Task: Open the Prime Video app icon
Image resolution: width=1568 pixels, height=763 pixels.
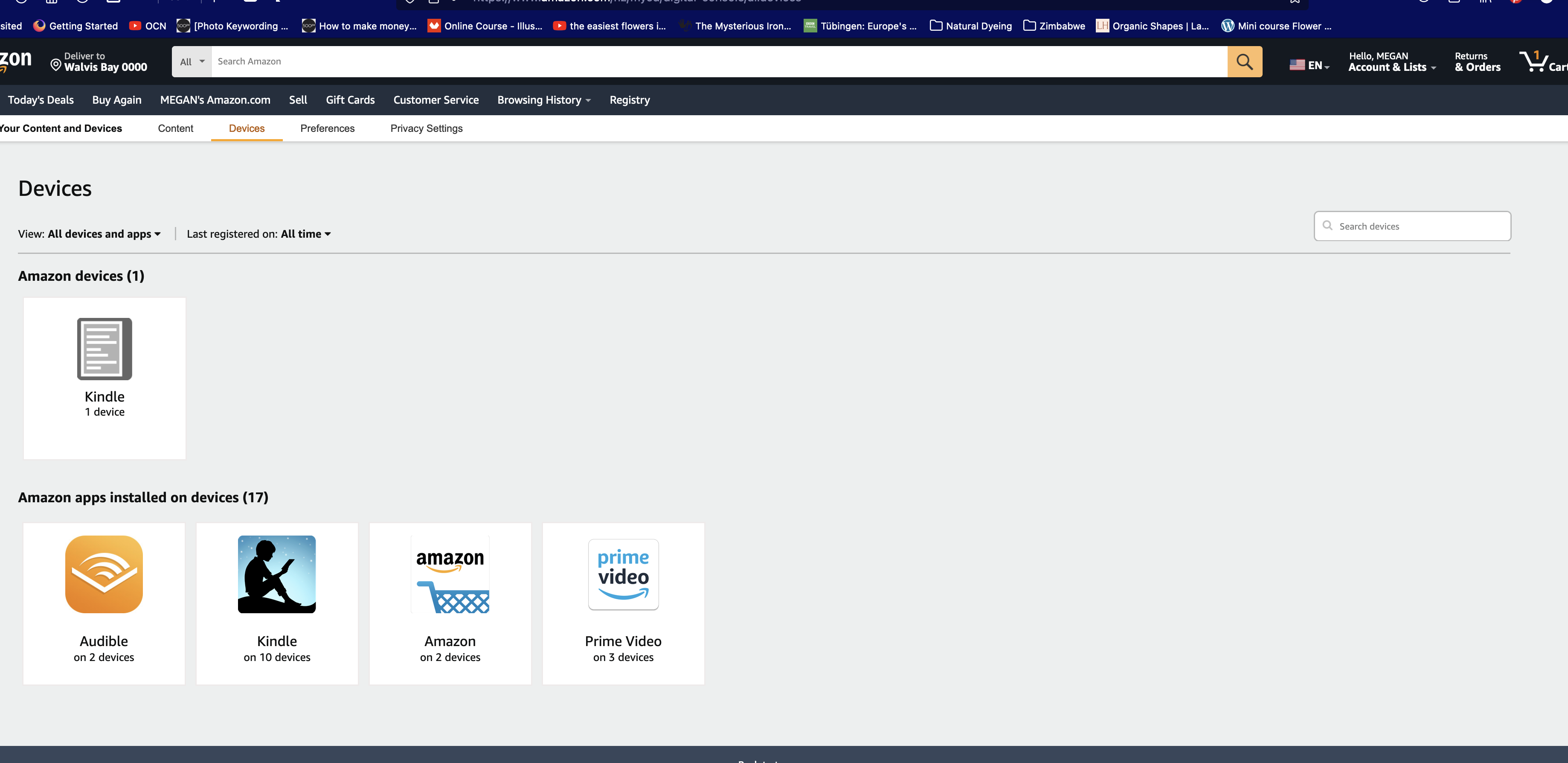Action: point(623,574)
